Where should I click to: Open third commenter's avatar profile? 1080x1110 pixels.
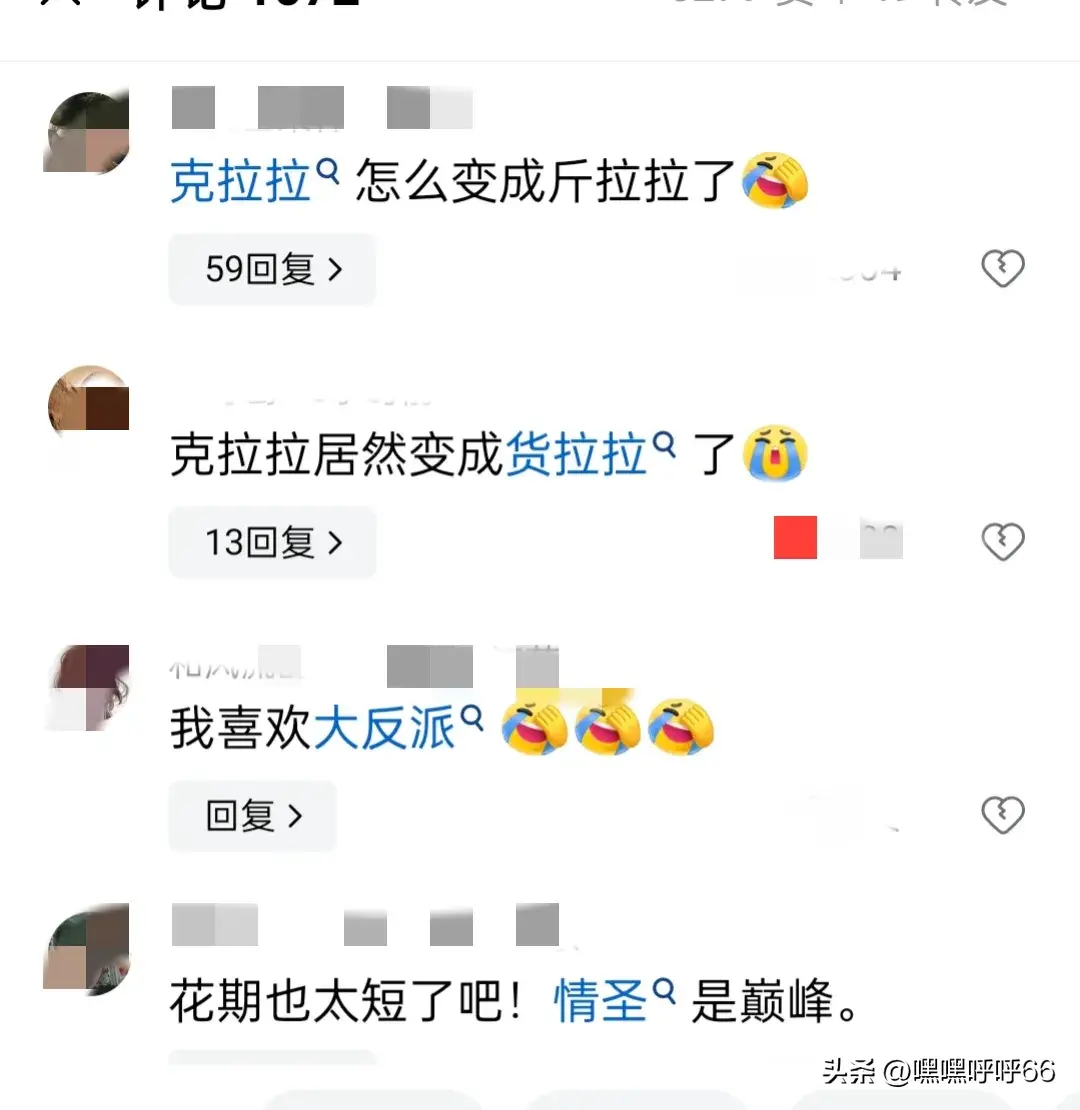coord(86,687)
